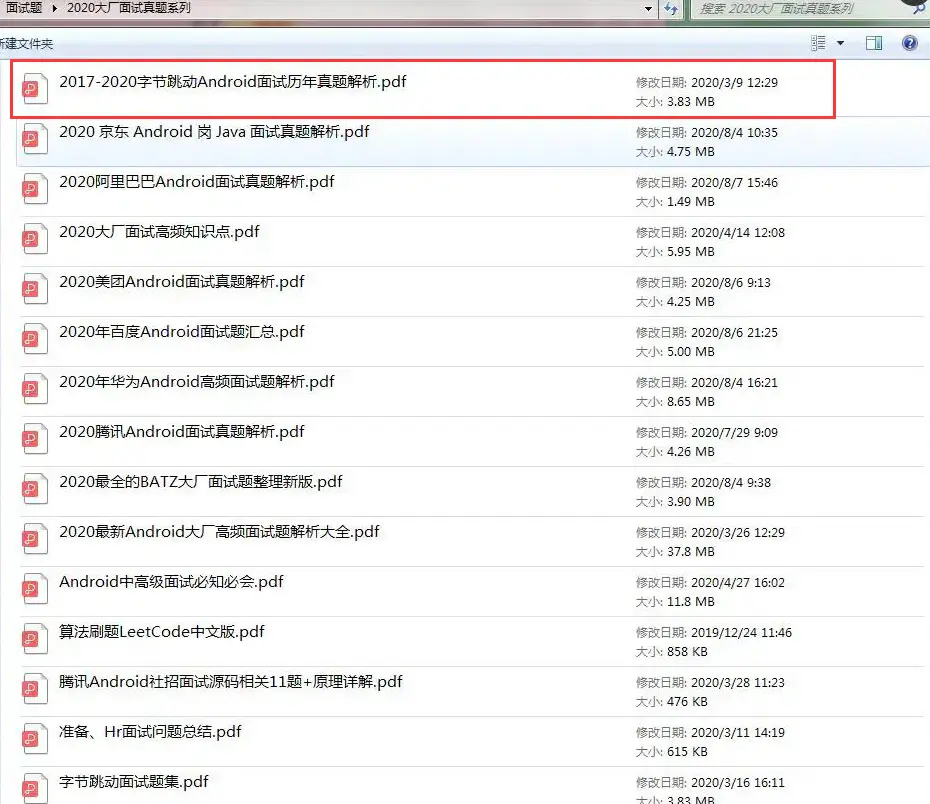Click the change view icon
930x804 pixels.
(818, 43)
